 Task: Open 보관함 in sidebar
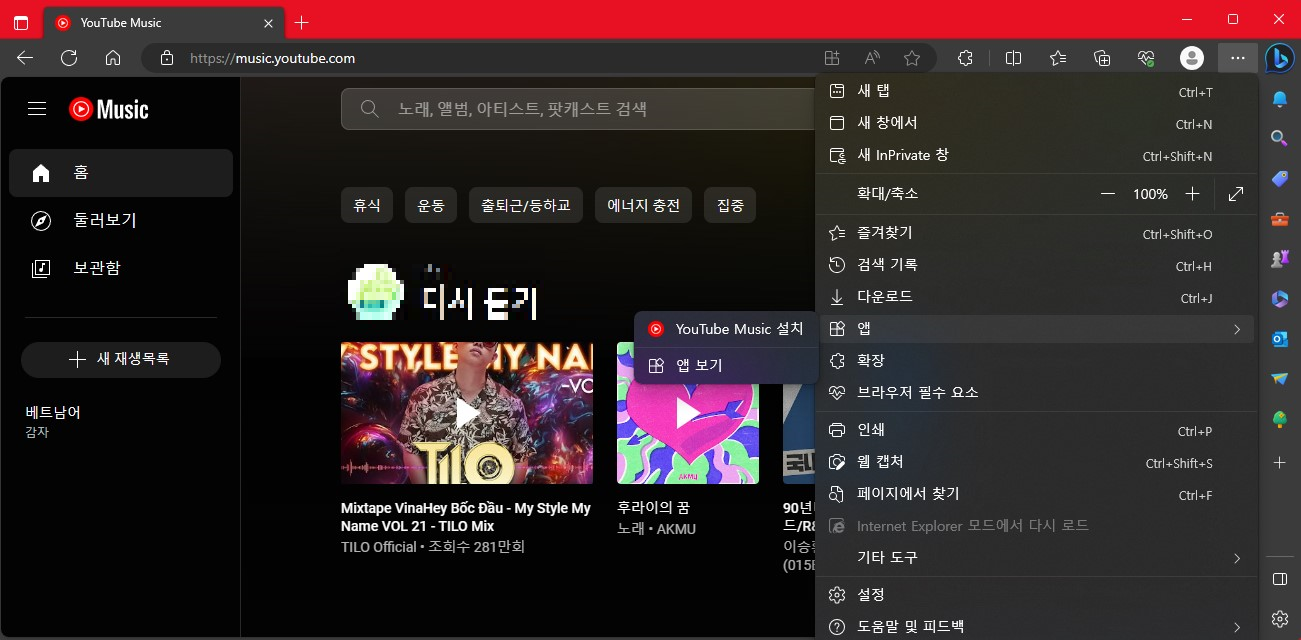coord(121,269)
